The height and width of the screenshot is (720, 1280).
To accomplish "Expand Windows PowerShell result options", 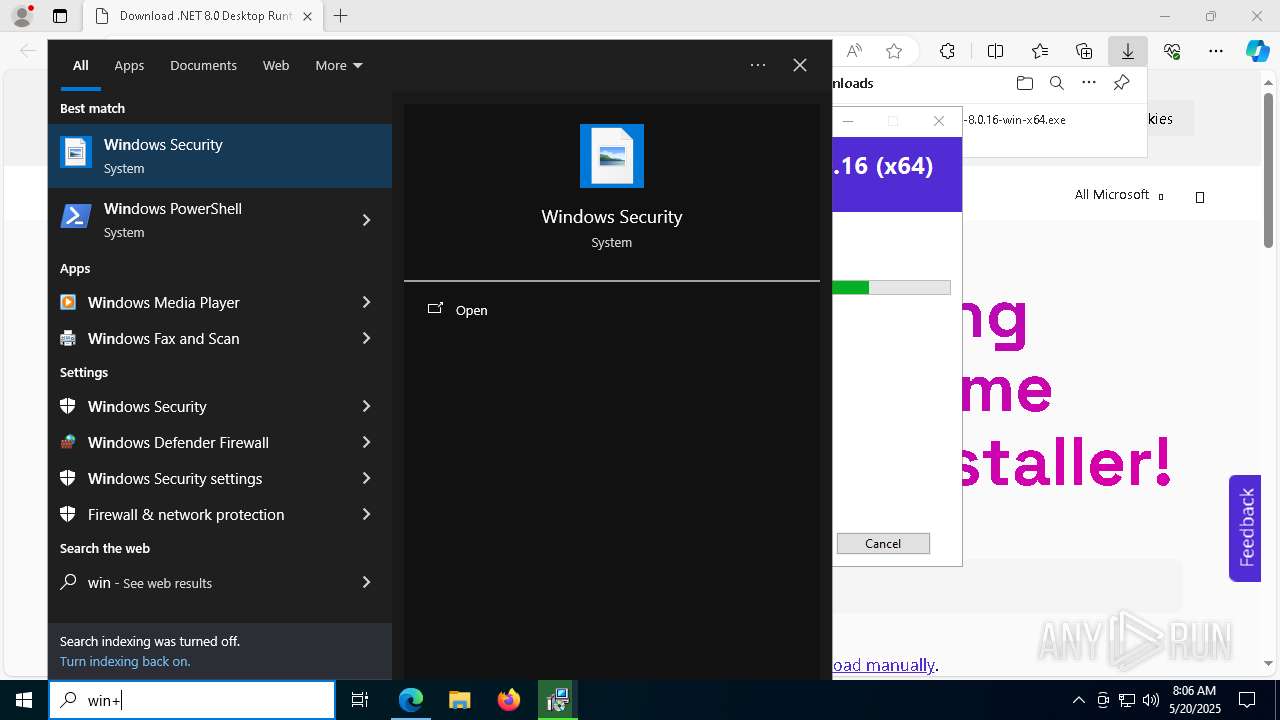I will point(366,220).
